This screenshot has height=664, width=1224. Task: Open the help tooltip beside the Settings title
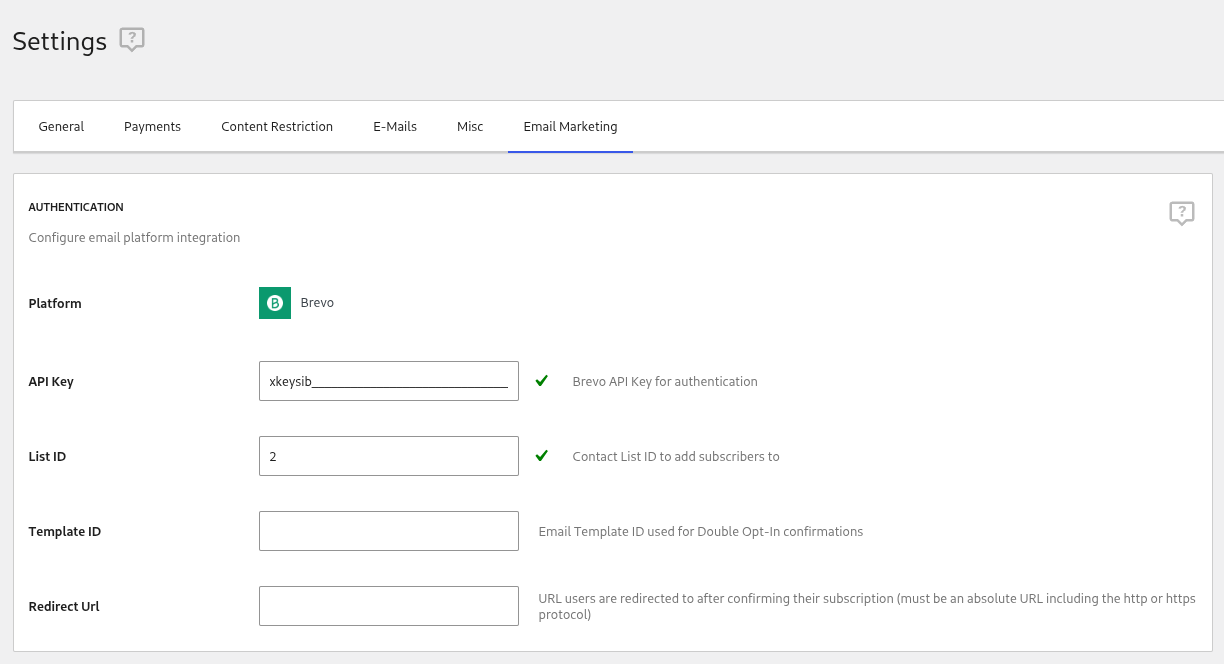(x=131, y=39)
